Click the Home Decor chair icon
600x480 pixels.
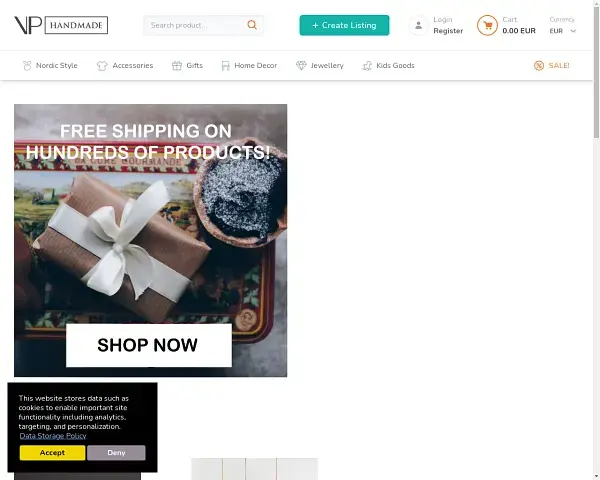[225, 65]
